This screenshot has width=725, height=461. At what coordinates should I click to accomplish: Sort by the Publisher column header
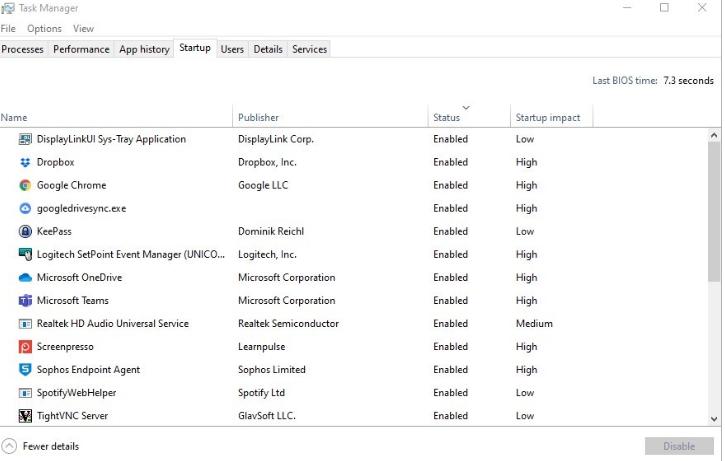tap(330, 117)
